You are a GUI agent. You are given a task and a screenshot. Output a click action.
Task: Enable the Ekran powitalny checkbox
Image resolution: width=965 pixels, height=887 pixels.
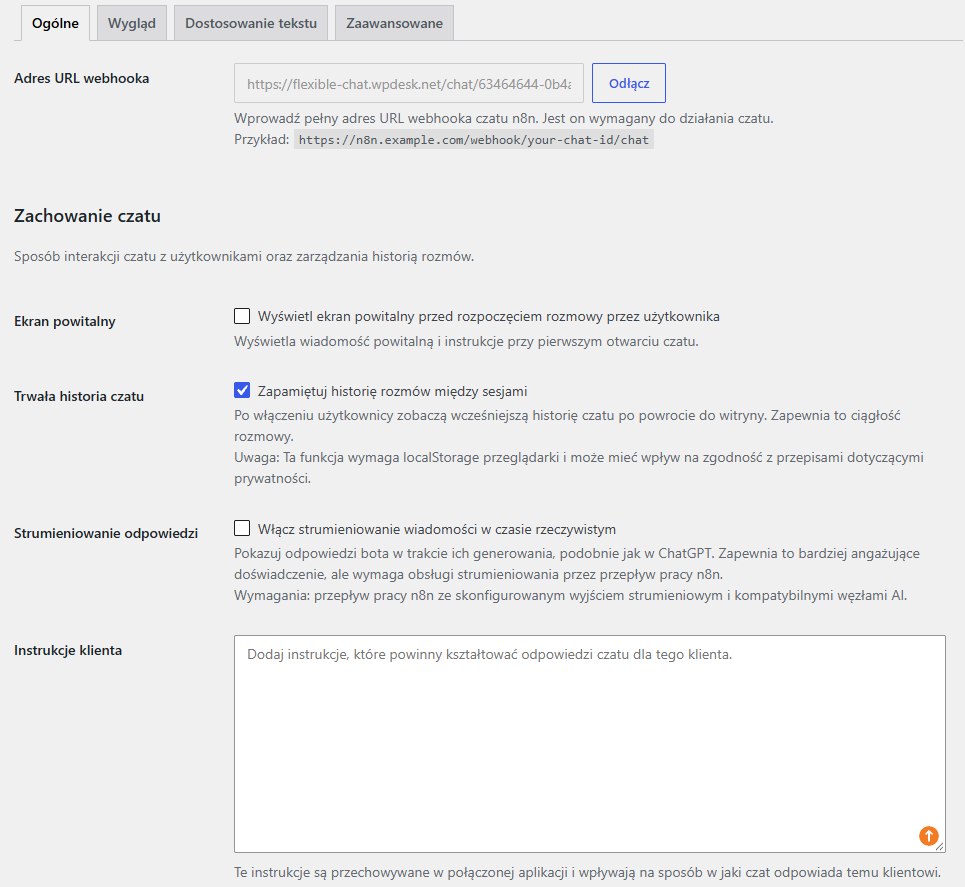click(242, 316)
